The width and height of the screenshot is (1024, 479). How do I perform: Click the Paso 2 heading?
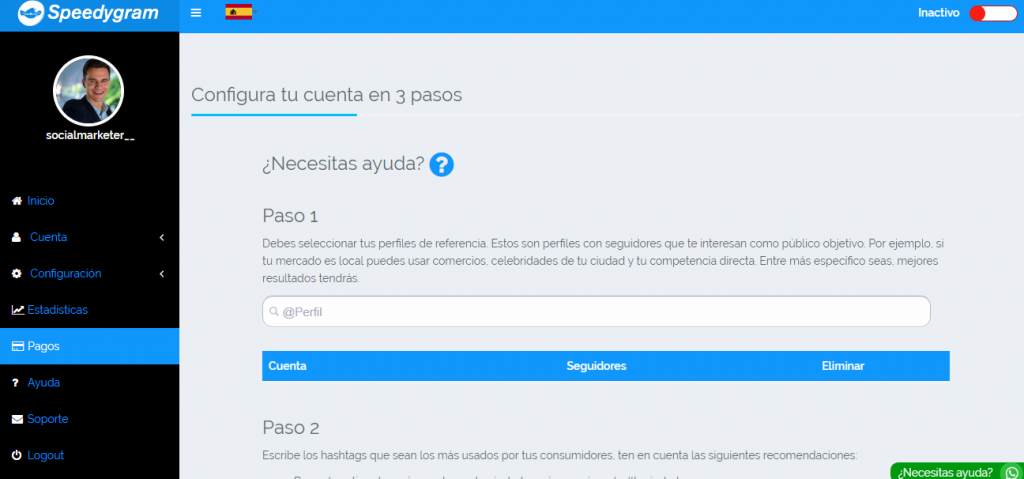tap(291, 427)
